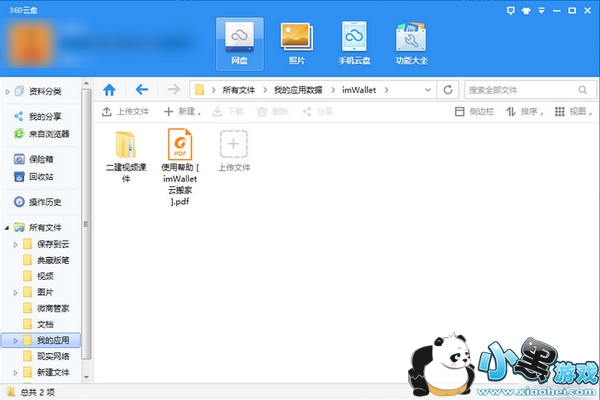Click 上传文件 in the toolbar

126,111
